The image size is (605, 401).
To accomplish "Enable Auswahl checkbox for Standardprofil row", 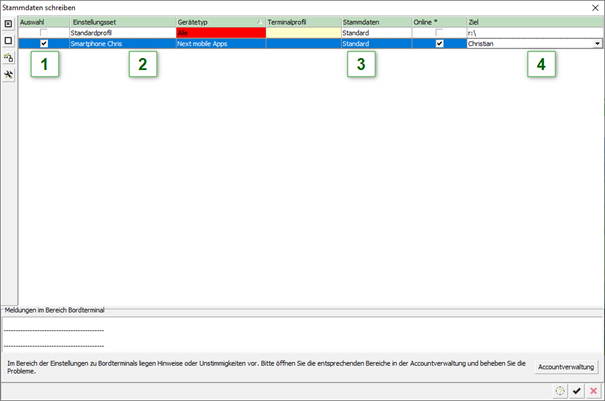I will tap(43, 33).
